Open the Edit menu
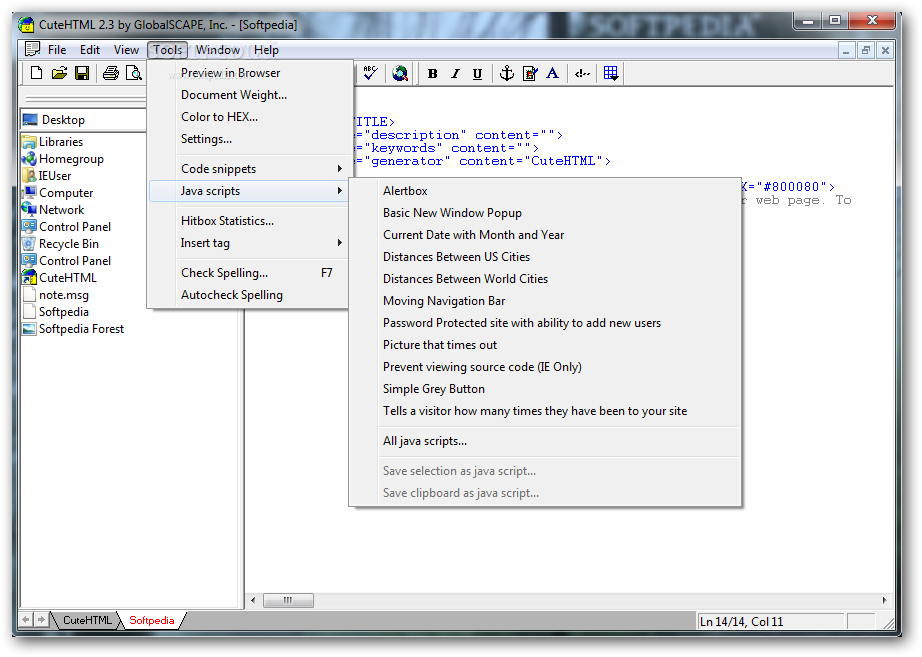The width and height of the screenshot is (922, 657). [90, 50]
